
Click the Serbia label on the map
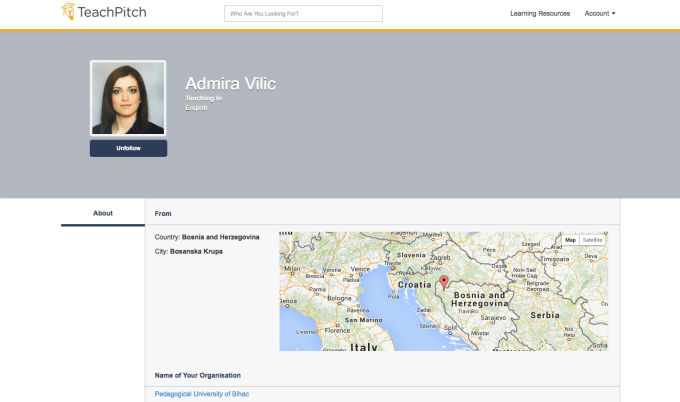point(545,314)
